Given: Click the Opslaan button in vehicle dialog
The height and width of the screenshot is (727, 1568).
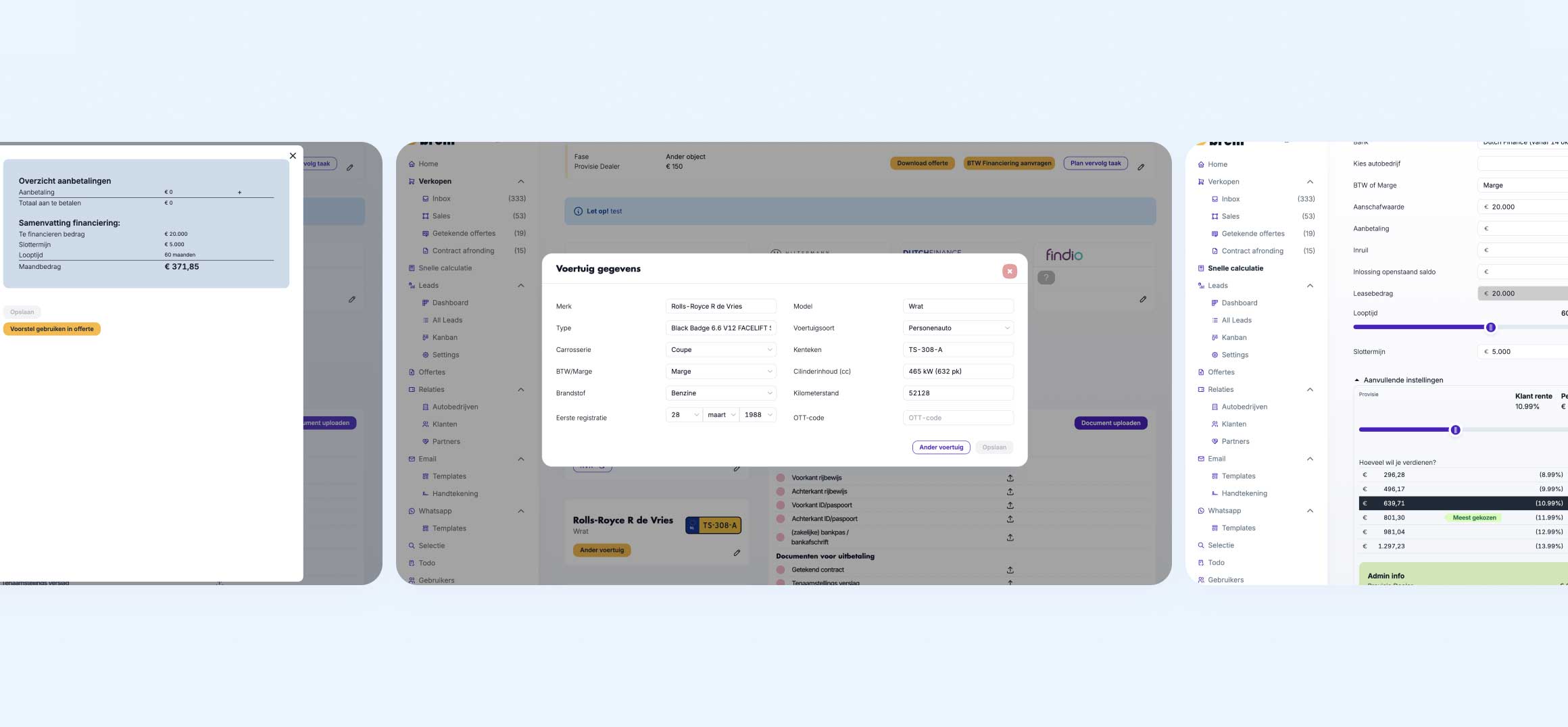Looking at the screenshot, I should [x=994, y=447].
